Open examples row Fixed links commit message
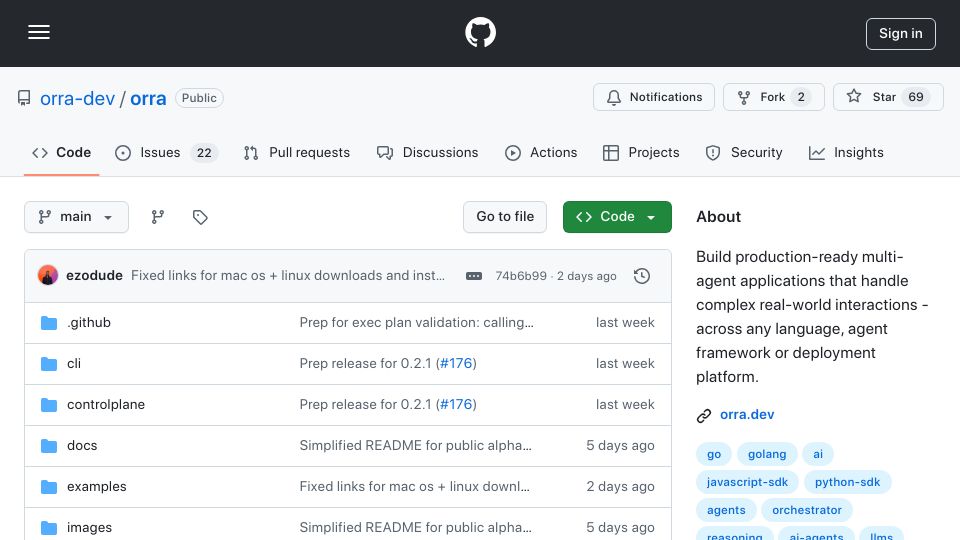The width and height of the screenshot is (960, 540). (414, 487)
